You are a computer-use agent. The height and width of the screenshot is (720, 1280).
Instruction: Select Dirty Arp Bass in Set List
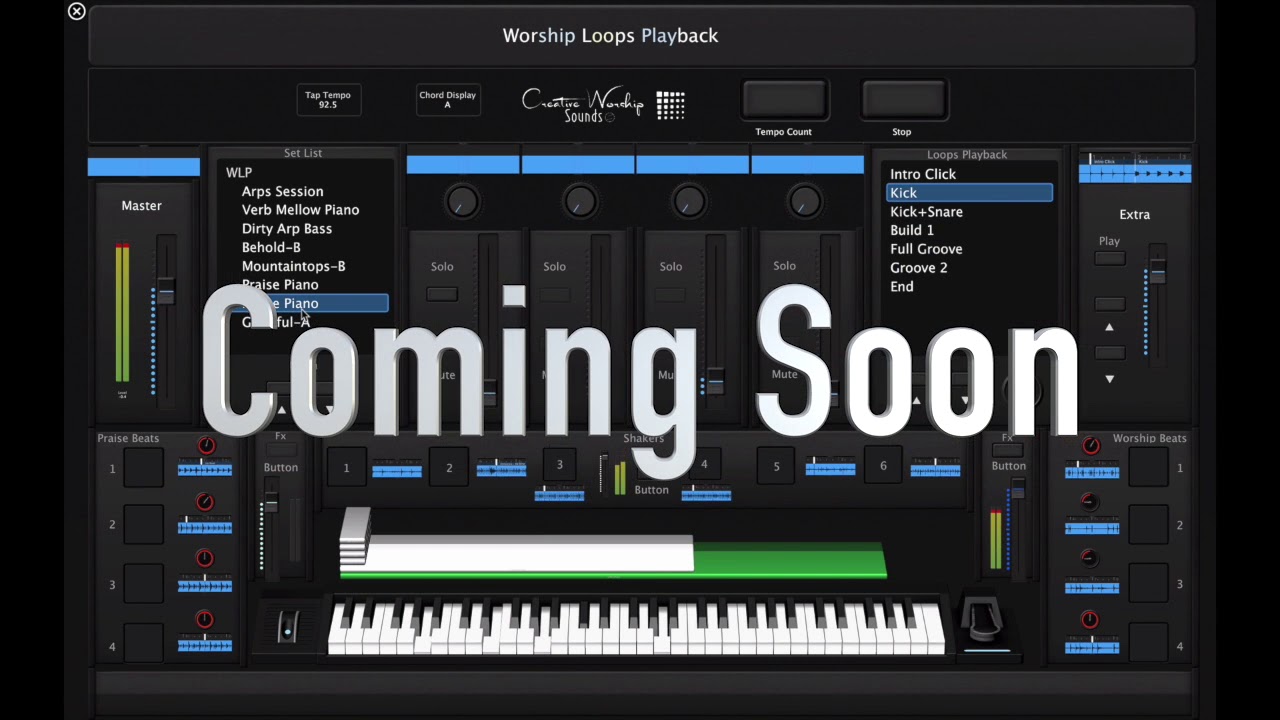click(286, 229)
